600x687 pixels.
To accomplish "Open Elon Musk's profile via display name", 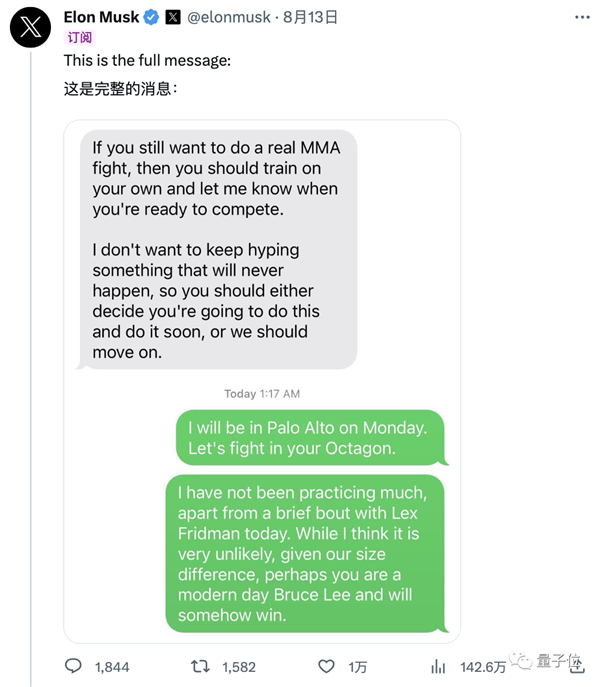I will point(101,17).
